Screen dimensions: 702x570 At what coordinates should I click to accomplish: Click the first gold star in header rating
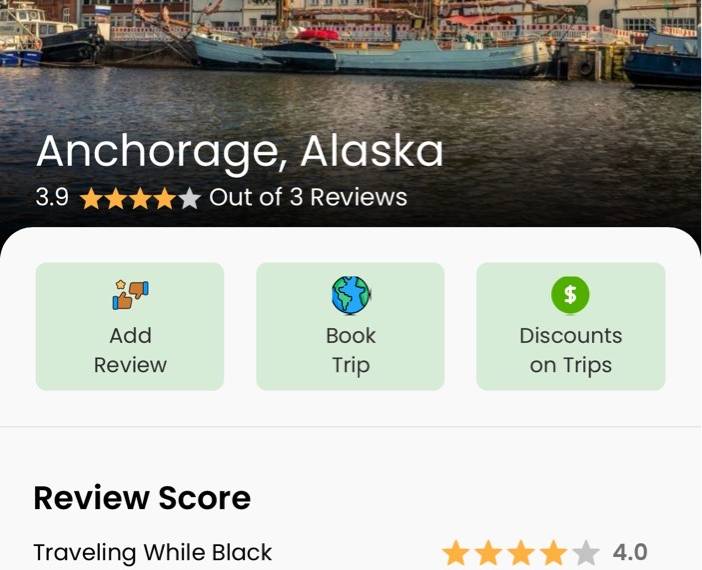(92, 198)
